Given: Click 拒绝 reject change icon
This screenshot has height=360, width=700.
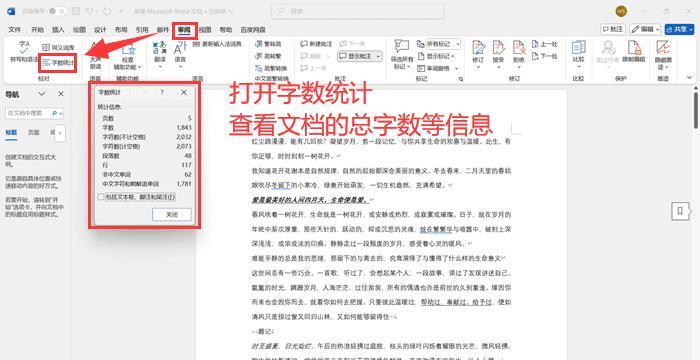Looking at the screenshot, I should [519, 48].
